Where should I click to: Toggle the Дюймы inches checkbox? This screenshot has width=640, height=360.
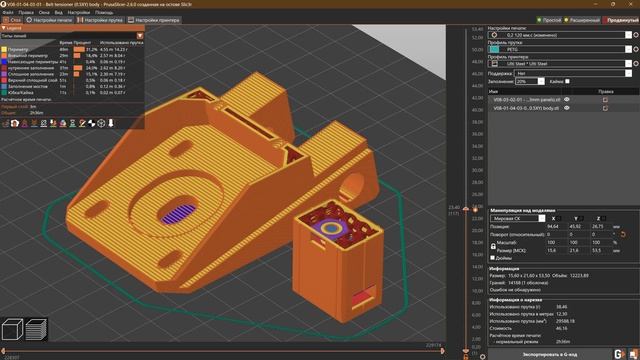click(493, 258)
